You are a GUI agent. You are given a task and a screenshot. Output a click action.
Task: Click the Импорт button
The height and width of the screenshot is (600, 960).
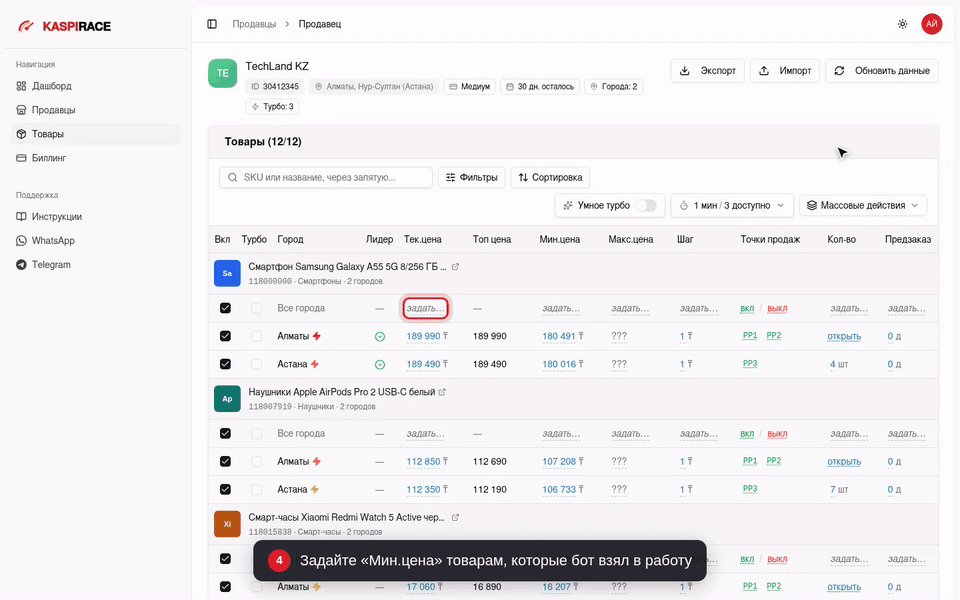point(785,71)
